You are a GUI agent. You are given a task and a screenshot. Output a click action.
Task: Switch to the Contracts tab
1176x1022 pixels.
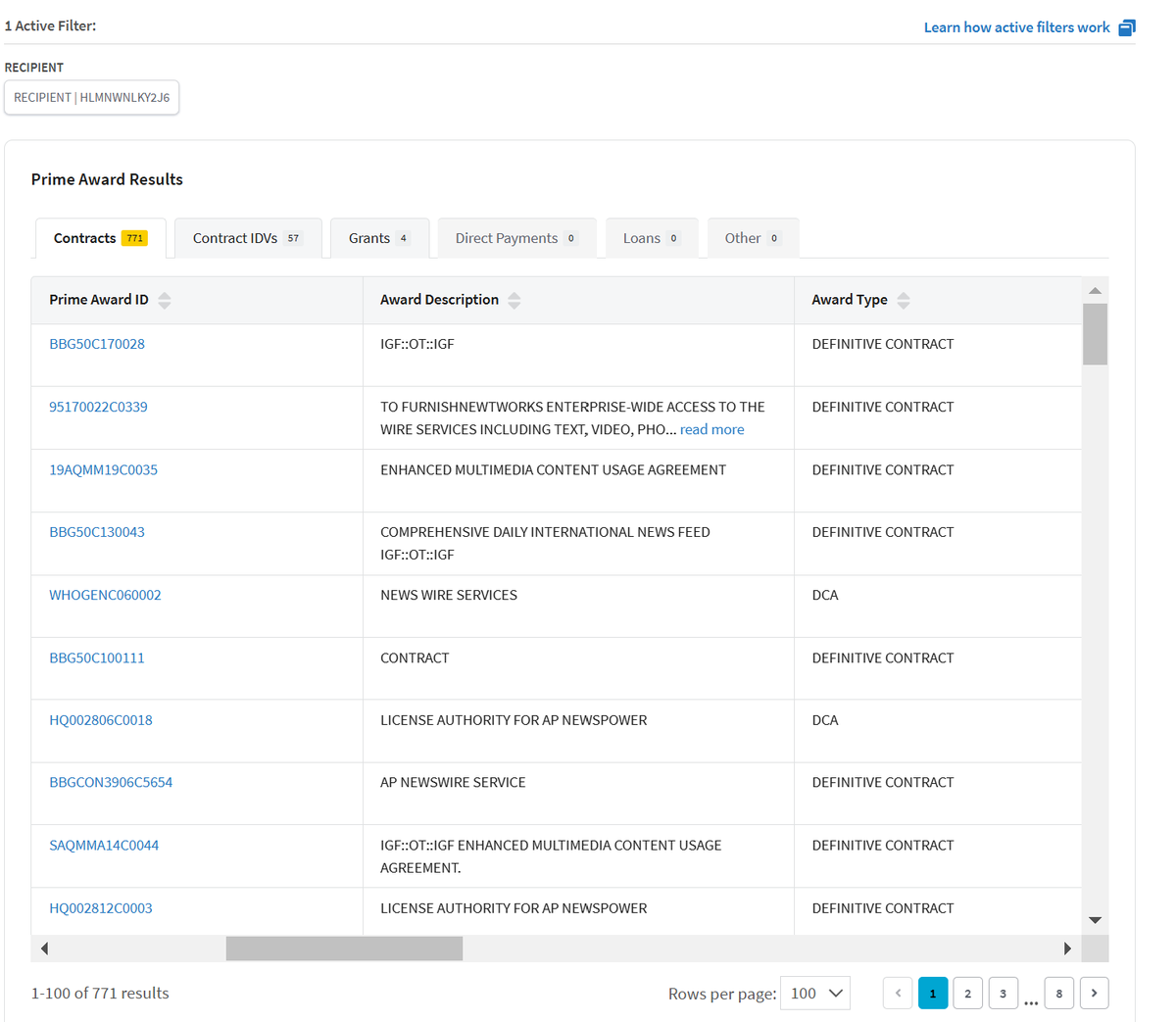point(101,238)
